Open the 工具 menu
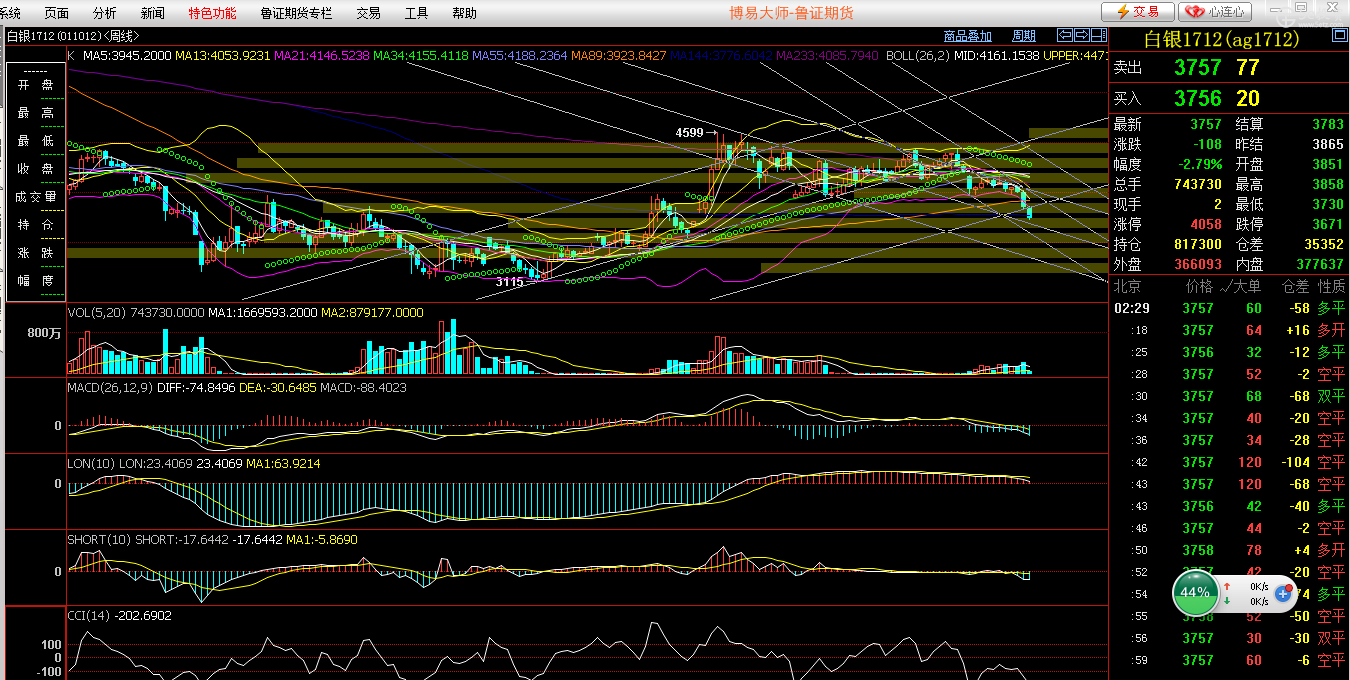 pyautogui.click(x=416, y=13)
